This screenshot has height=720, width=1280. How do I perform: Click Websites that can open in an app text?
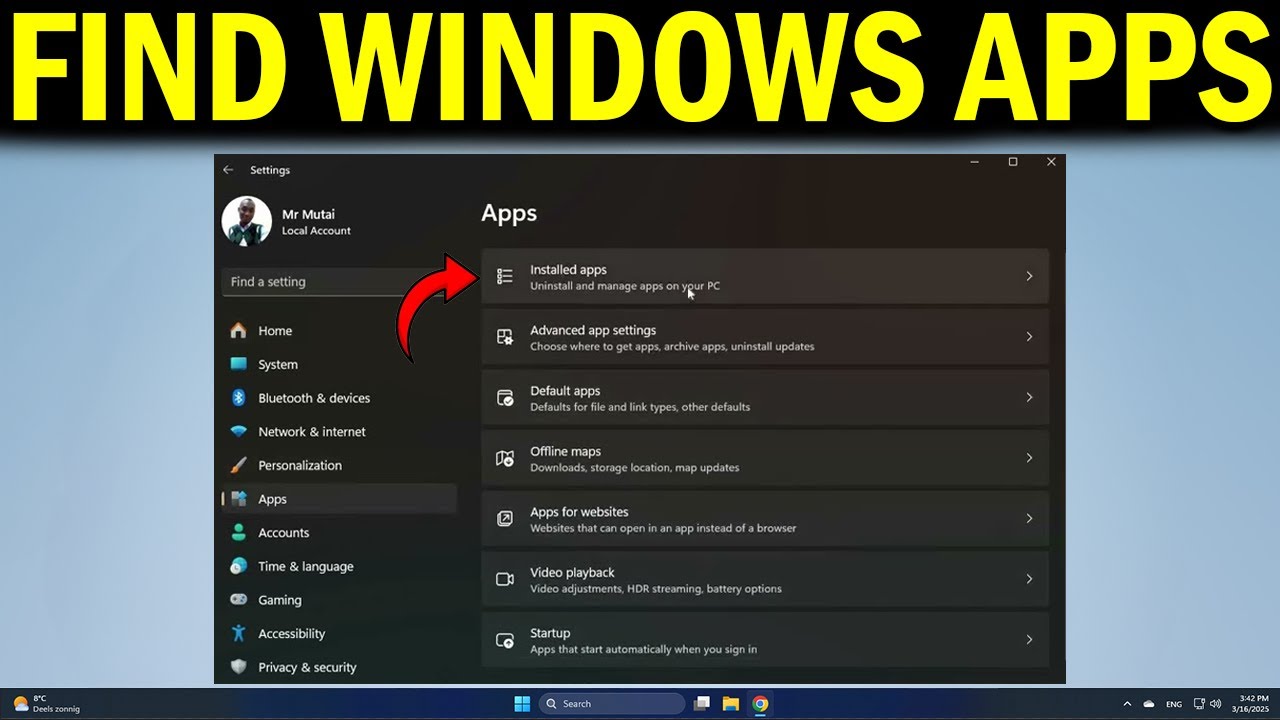663,528
